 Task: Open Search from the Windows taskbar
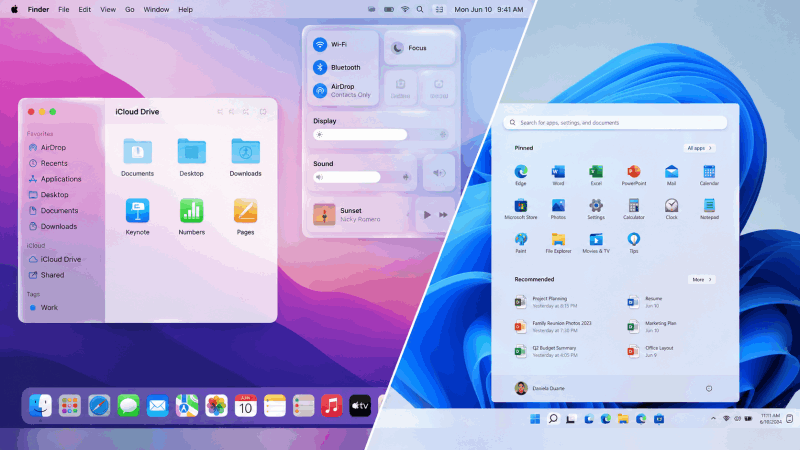coord(553,419)
